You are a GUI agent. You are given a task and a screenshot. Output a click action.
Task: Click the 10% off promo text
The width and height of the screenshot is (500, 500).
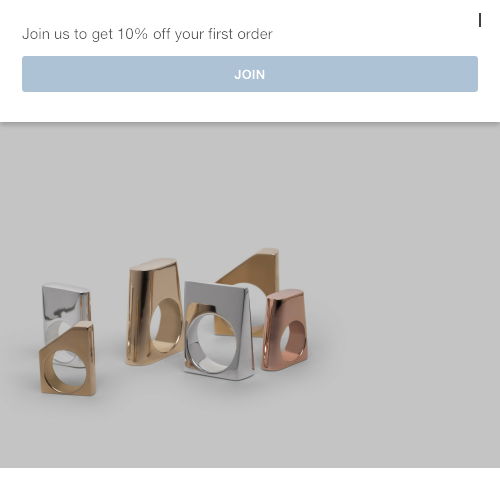point(147,34)
